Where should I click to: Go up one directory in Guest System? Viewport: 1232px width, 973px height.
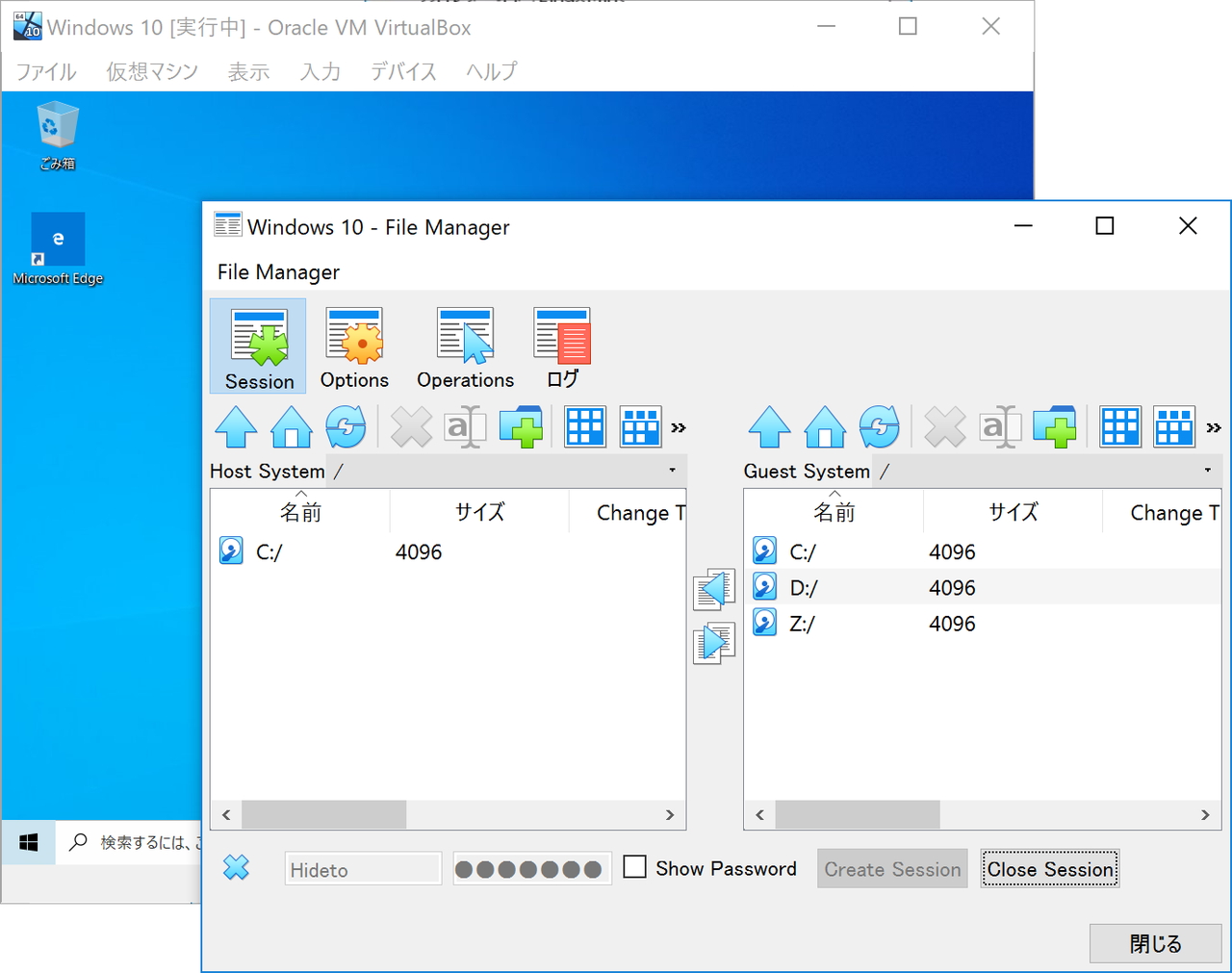point(769,427)
